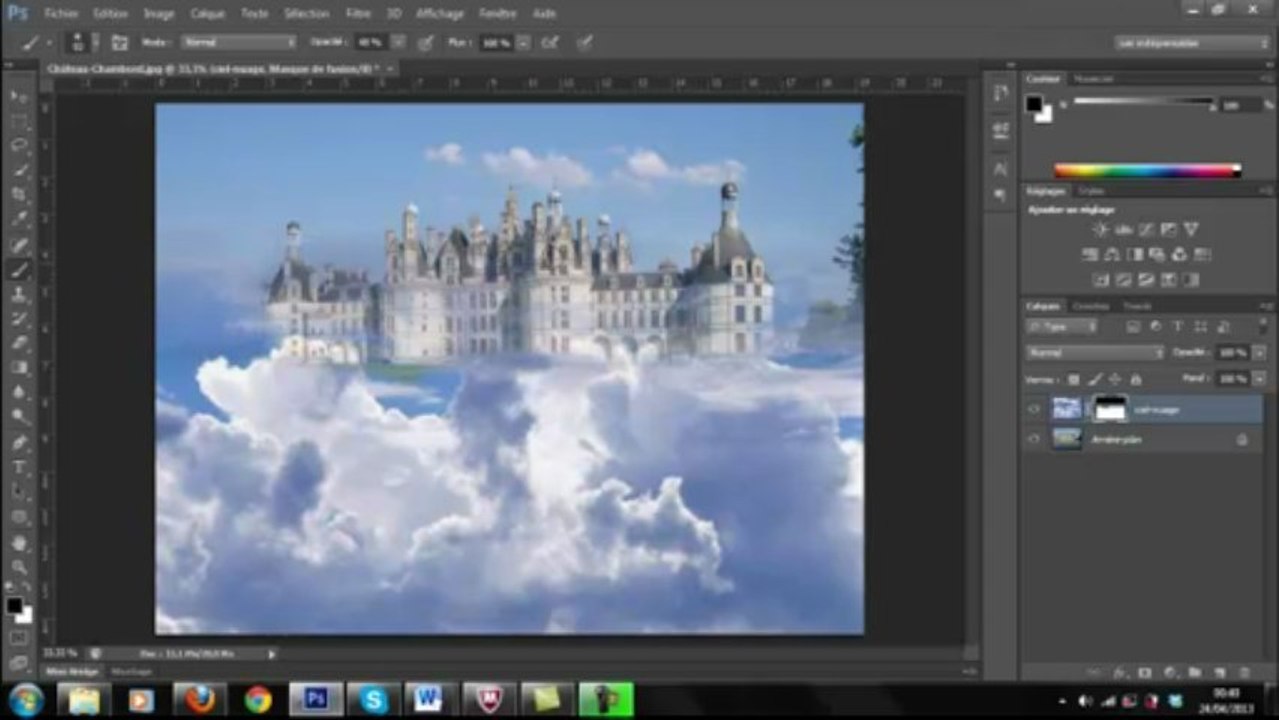
Task: Open the layer Fond fill dropdown arrow
Action: tap(1257, 379)
